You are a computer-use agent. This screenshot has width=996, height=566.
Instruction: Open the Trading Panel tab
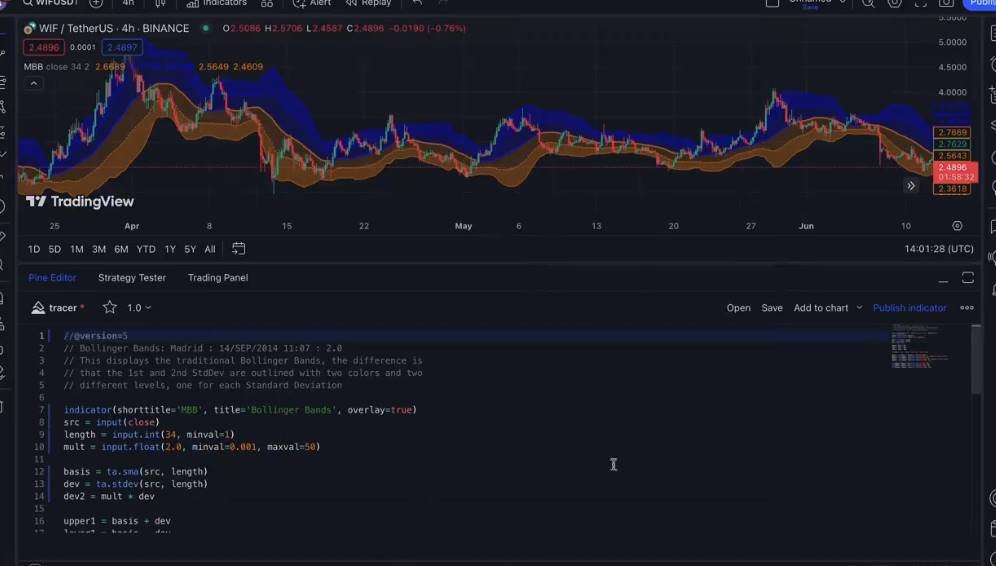[x=217, y=278]
